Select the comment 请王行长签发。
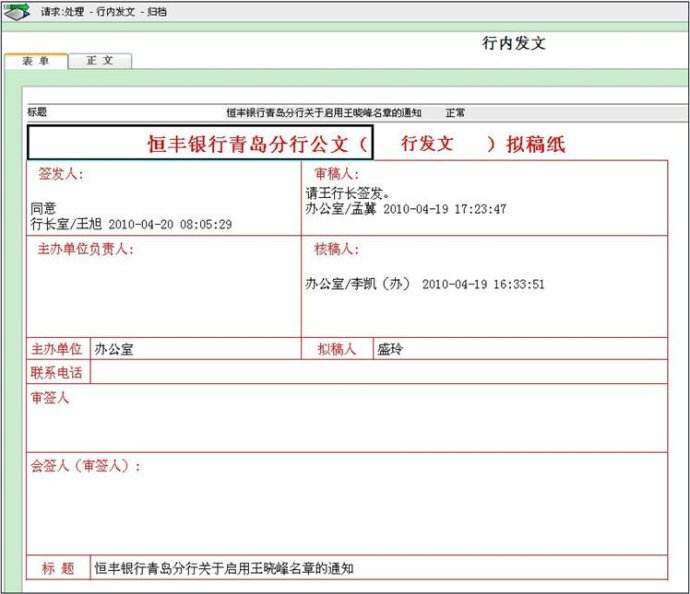The image size is (690, 594). click(348, 193)
